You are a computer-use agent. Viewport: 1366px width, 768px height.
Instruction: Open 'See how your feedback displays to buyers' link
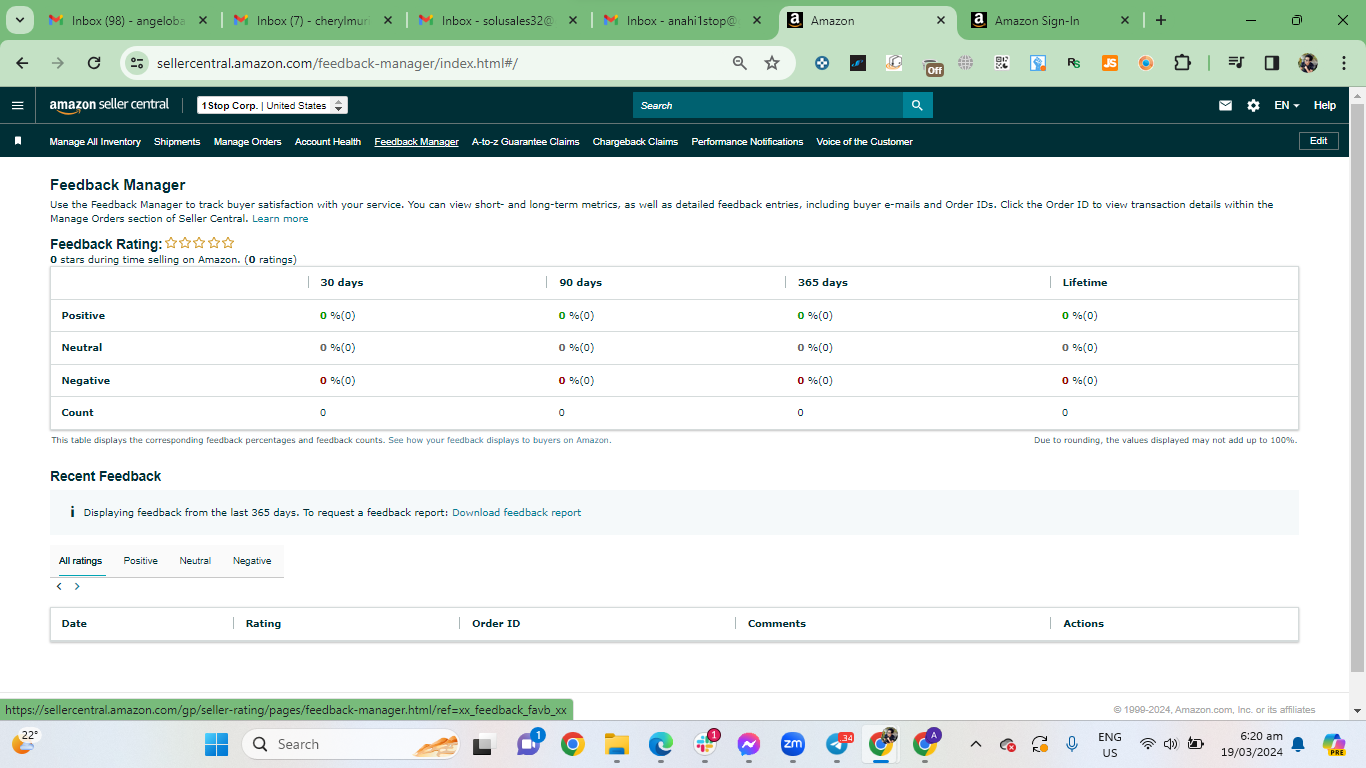(499, 440)
